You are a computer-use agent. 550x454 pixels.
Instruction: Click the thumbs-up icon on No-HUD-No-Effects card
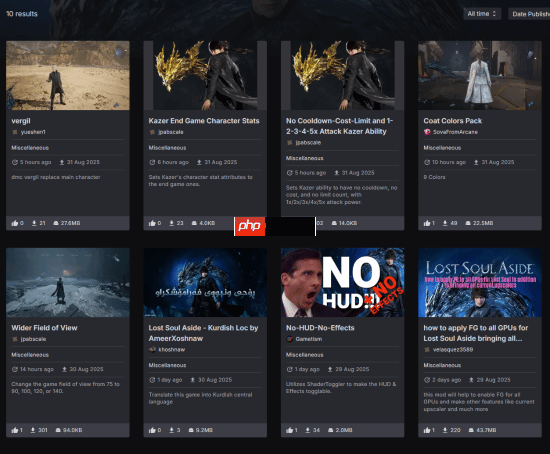click(289, 430)
